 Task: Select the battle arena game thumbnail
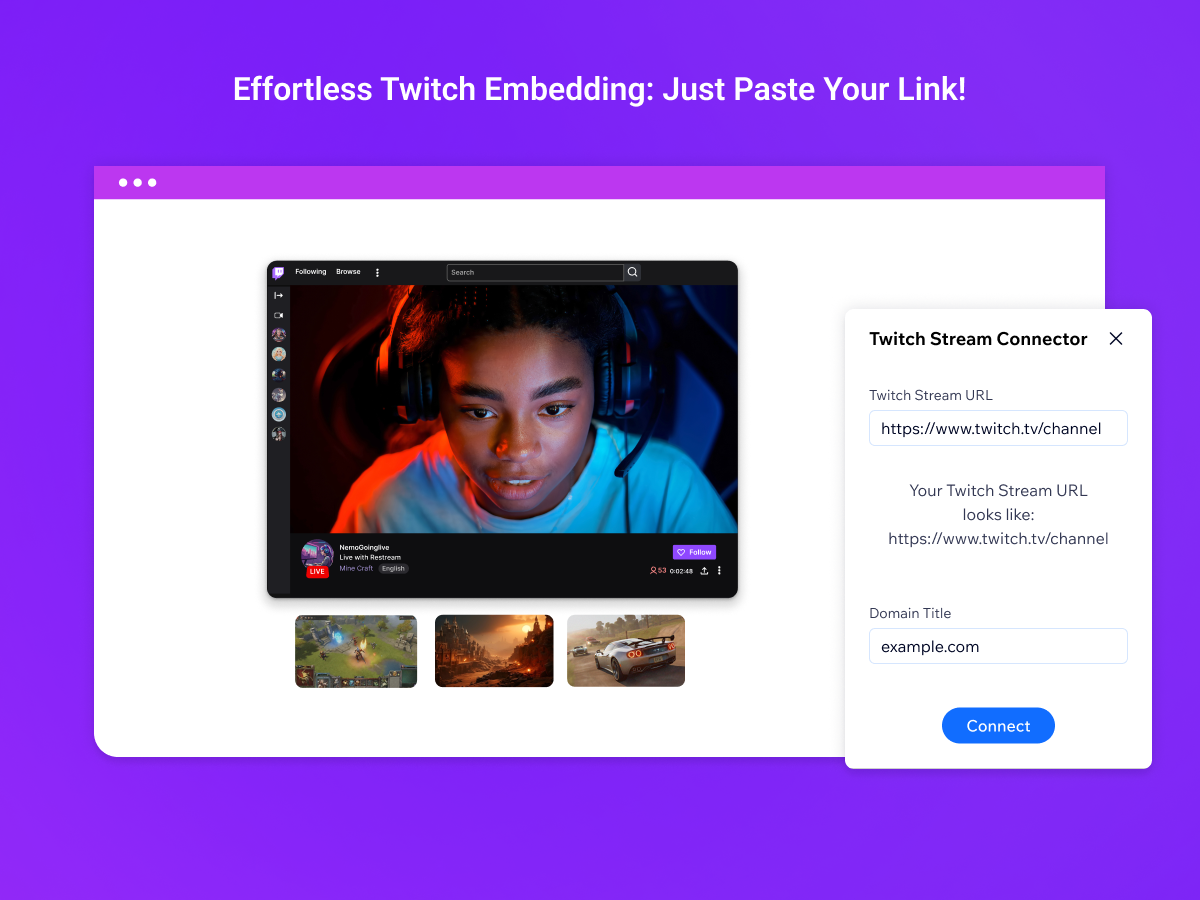tap(356, 651)
